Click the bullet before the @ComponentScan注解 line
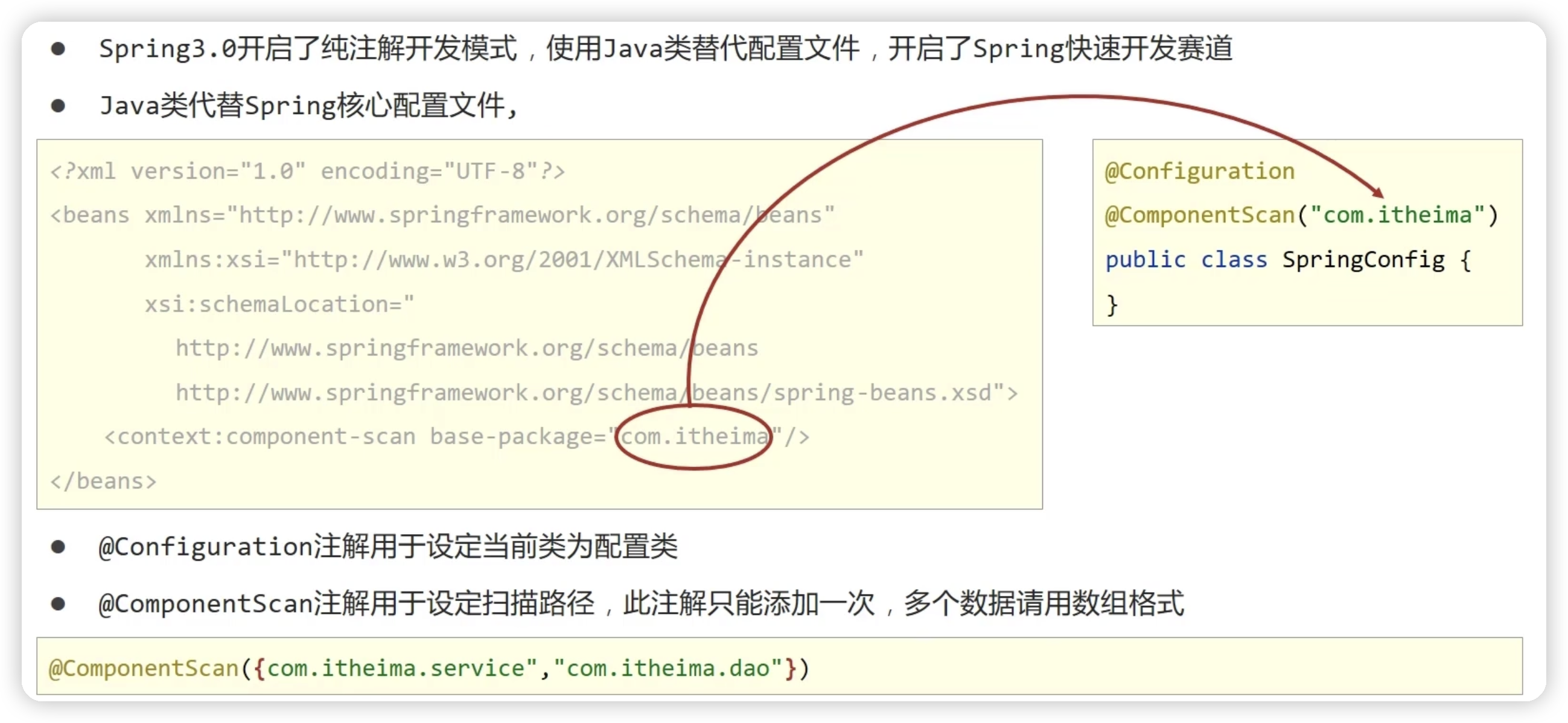This screenshot has height=723, width=1568. pyautogui.click(x=58, y=604)
